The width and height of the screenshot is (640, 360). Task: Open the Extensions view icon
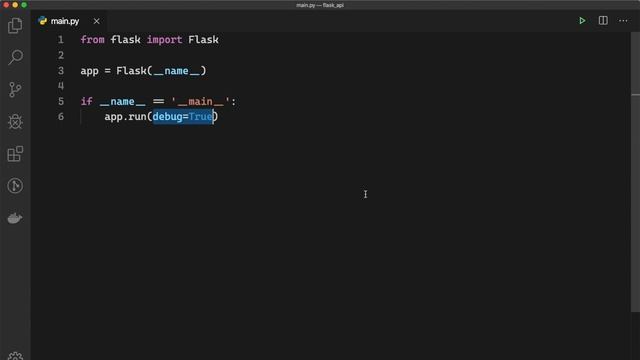15,154
